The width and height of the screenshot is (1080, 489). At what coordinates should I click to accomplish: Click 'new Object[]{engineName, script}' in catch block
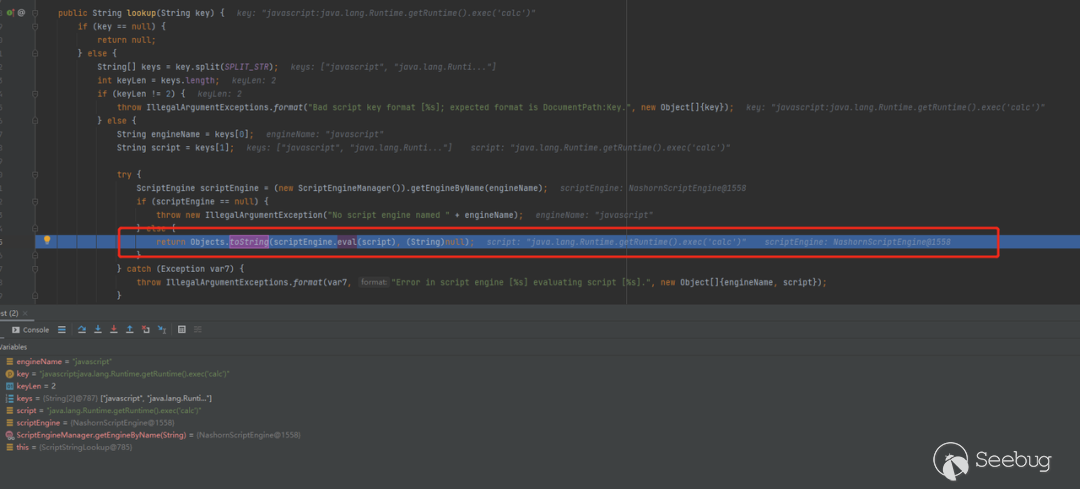(742, 282)
